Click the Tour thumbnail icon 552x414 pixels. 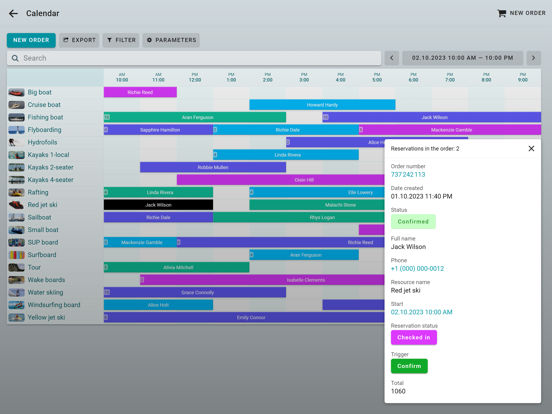point(17,268)
